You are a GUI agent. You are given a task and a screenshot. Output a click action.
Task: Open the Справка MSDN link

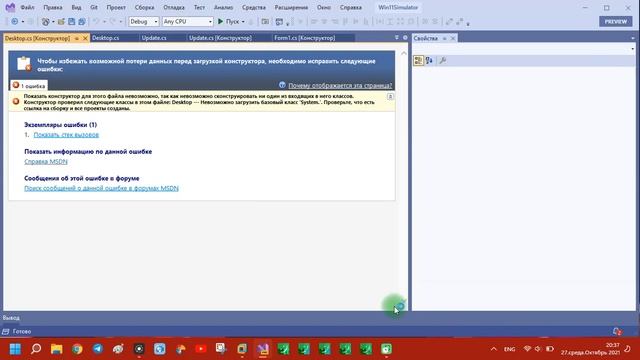(x=46, y=162)
